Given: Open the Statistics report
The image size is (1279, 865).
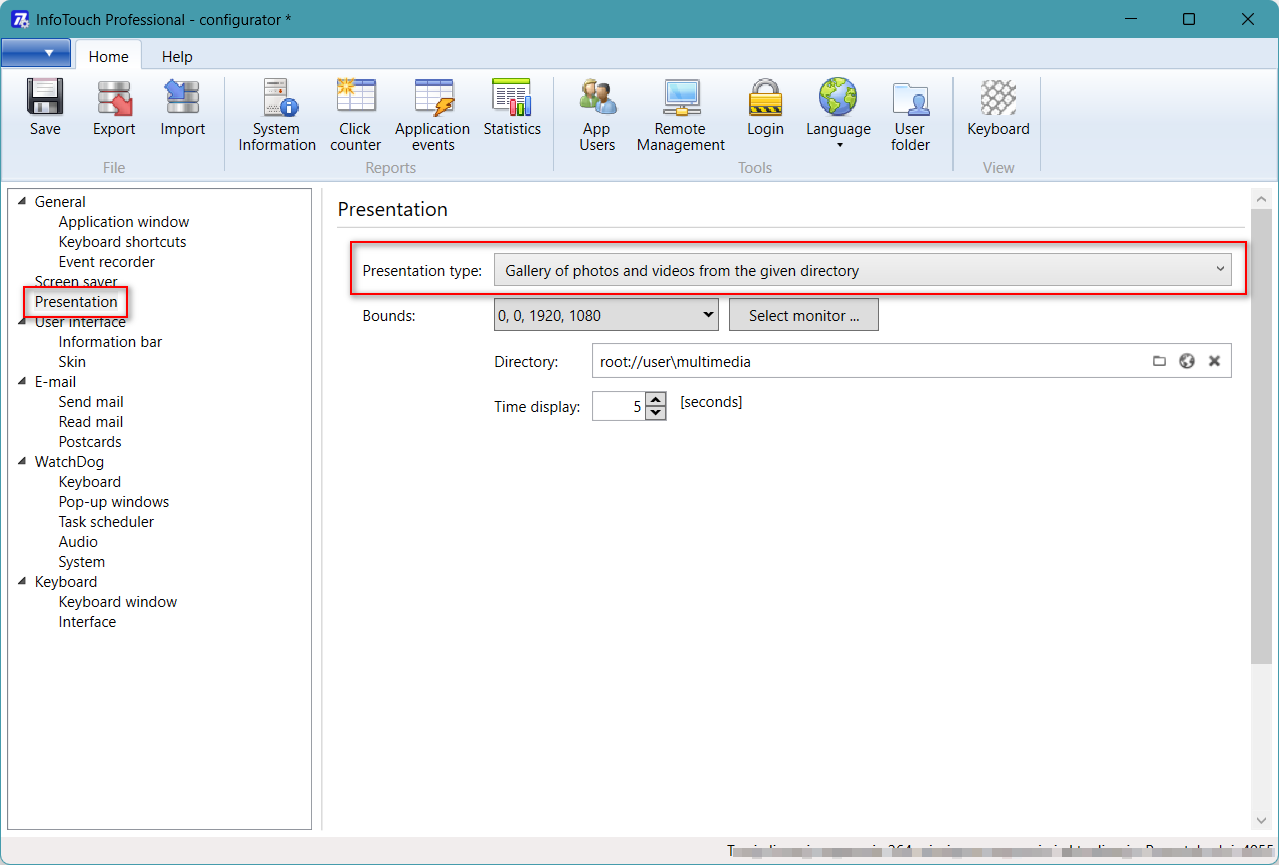Looking at the screenshot, I should pyautogui.click(x=512, y=107).
